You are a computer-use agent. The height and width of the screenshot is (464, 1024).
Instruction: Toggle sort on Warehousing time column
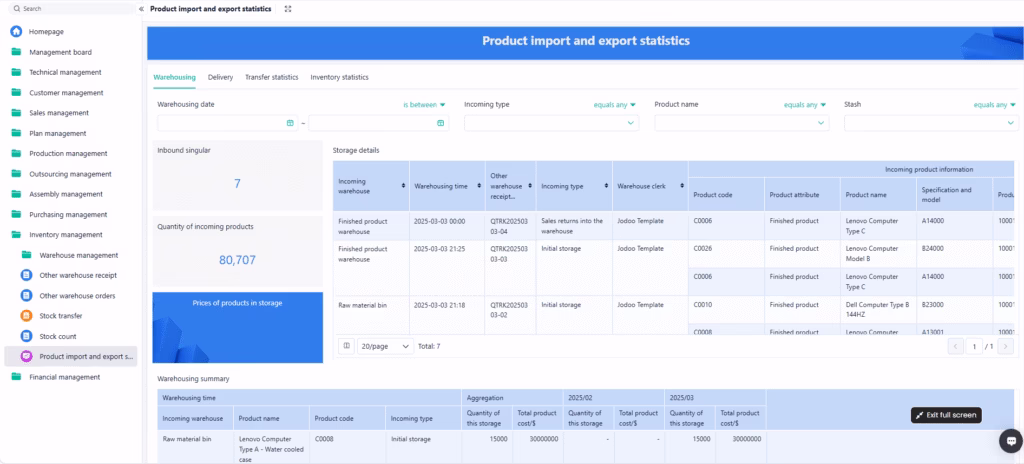click(479, 186)
